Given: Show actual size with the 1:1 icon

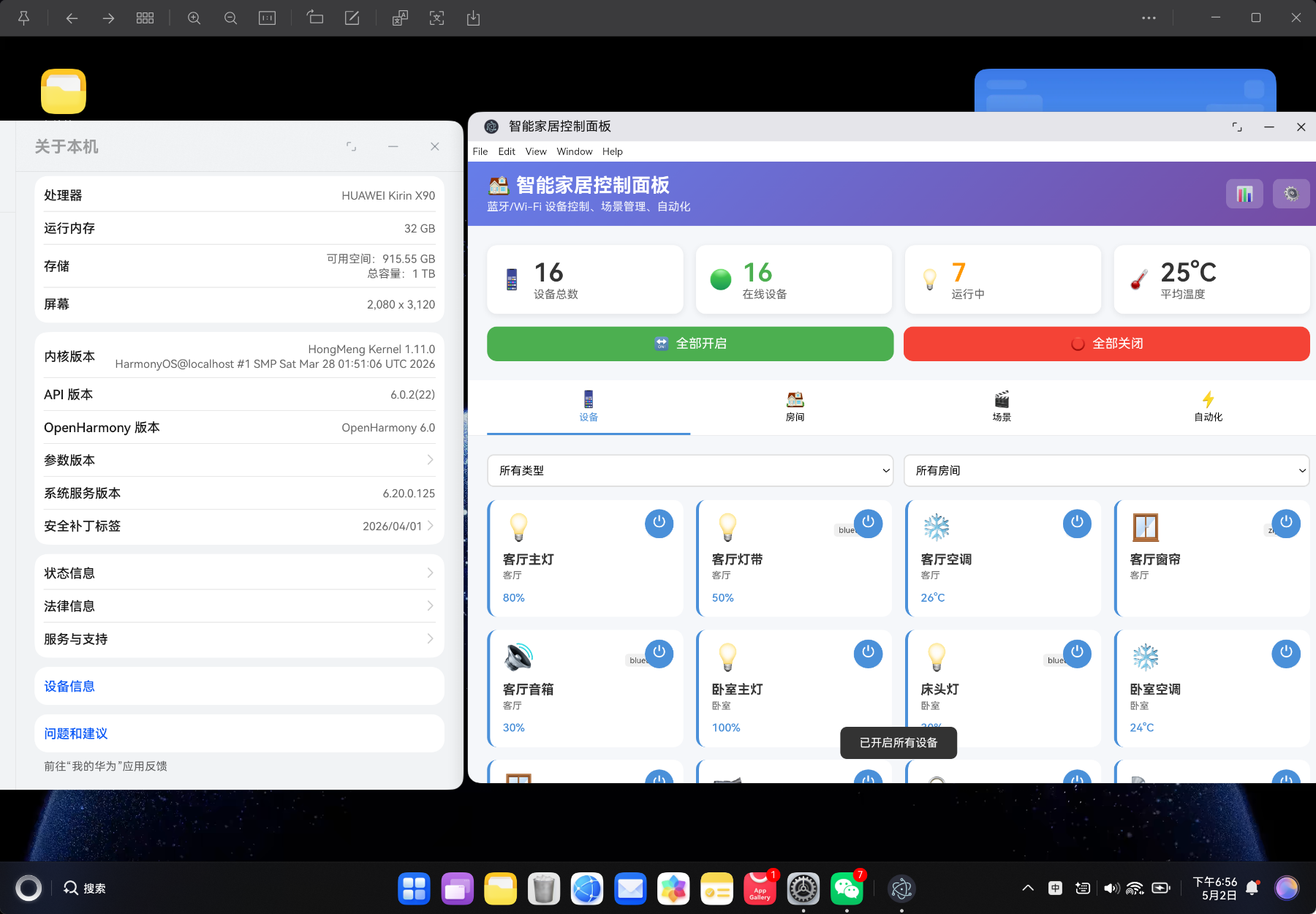Looking at the screenshot, I should point(267,18).
